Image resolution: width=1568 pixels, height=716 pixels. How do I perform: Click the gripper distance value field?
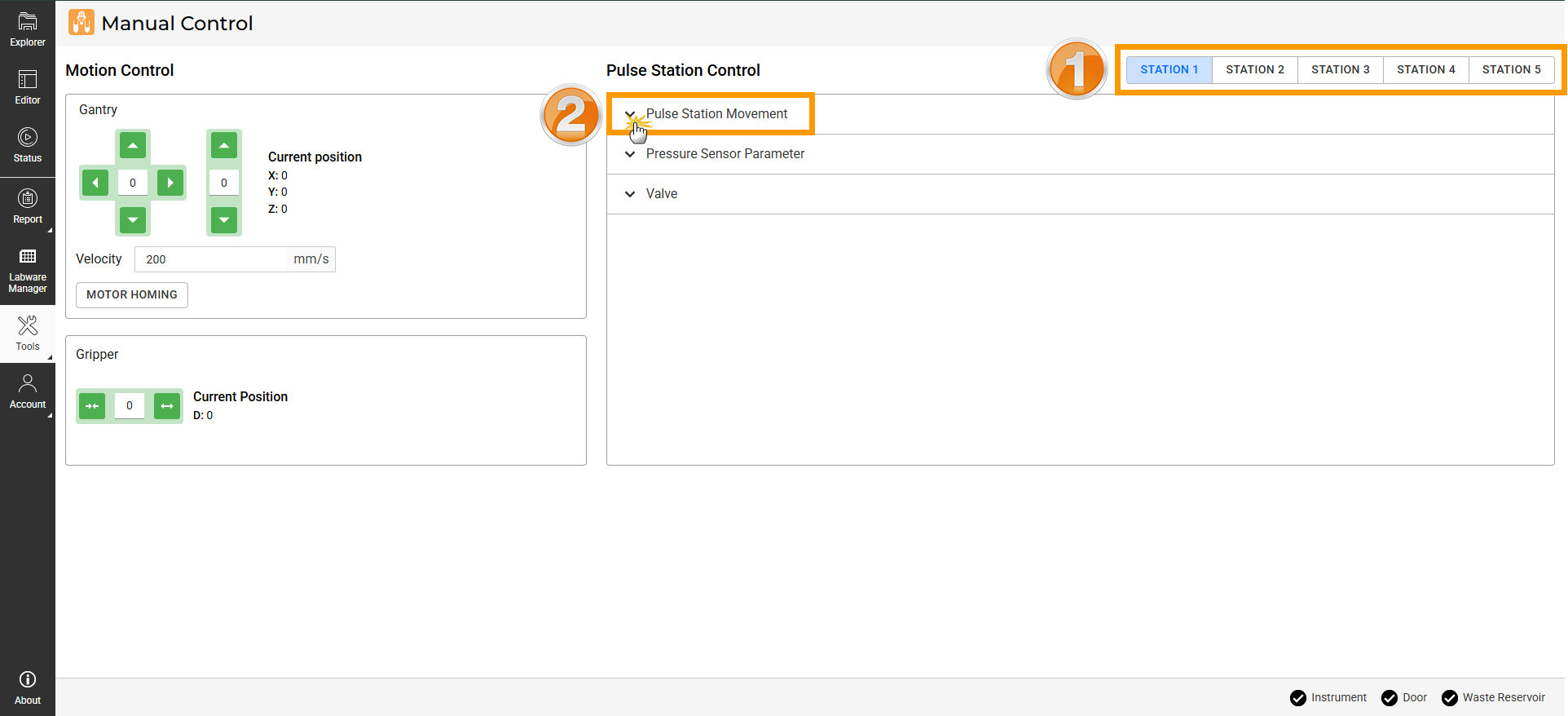pyautogui.click(x=130, y=406)
